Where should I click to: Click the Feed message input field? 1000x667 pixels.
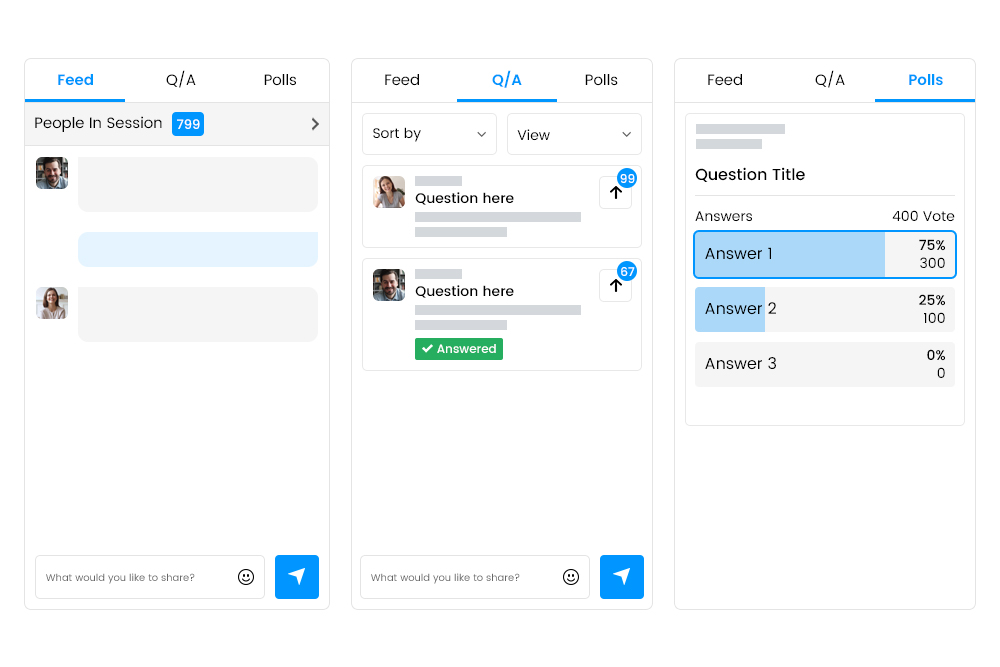(x=140, y=577)
